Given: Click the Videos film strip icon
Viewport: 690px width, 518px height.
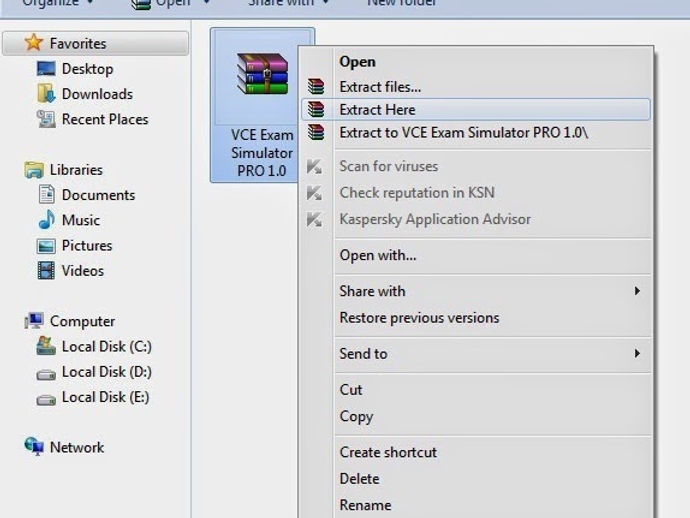Looking at the screenshot, I should (x=46, y=270).
